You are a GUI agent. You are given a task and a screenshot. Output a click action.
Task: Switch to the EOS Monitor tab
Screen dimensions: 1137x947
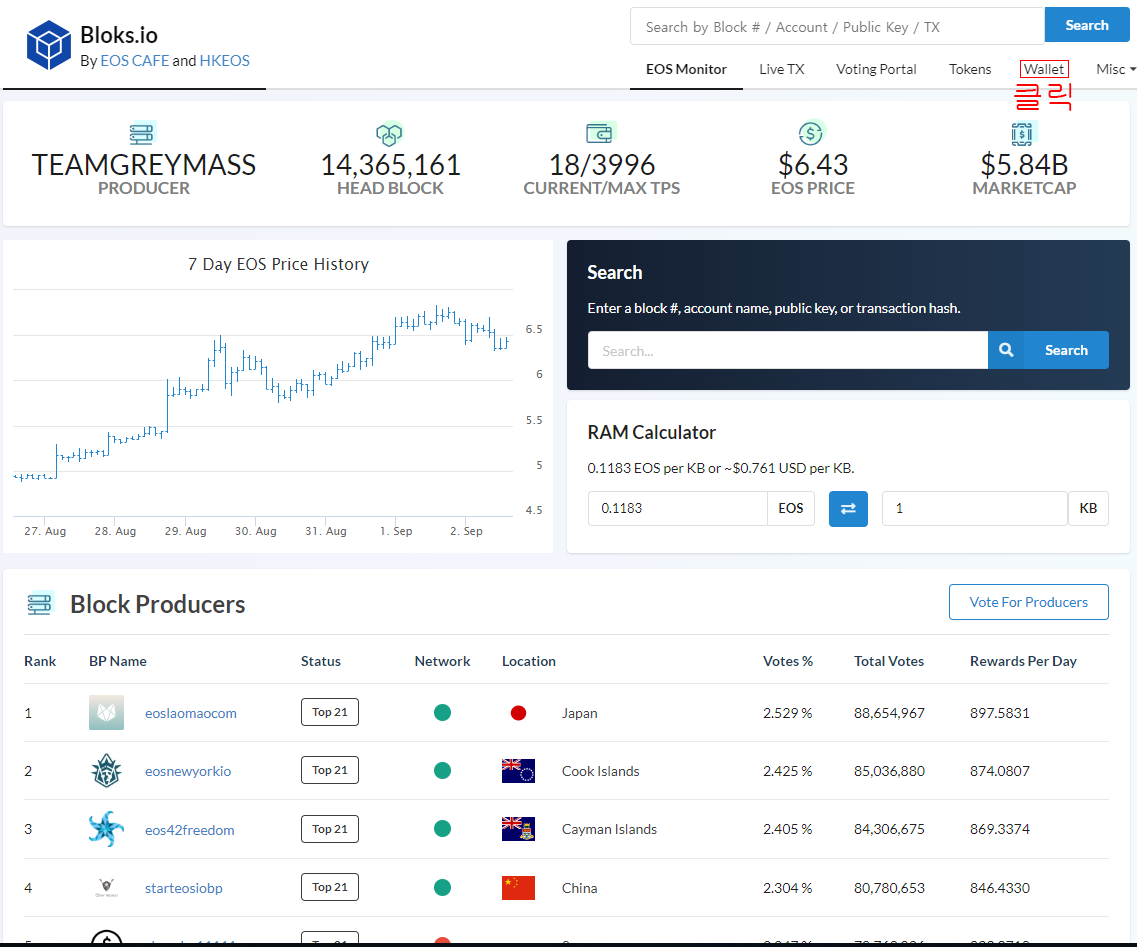(x=686, y=69)
